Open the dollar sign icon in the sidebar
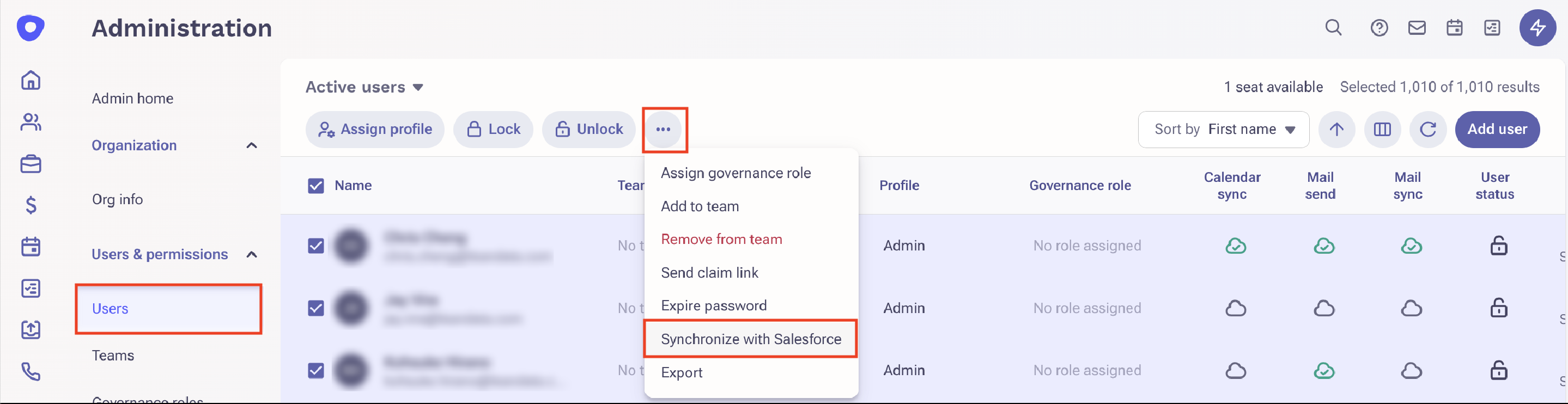Image resolution: width=1568 pixels, height=404 pixels. pos(31,205)
